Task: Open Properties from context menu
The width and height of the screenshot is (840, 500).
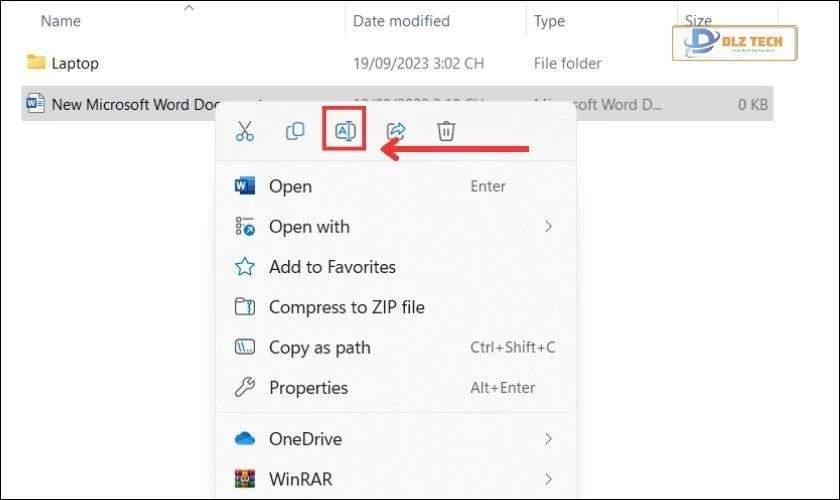Action: [308, 388]
